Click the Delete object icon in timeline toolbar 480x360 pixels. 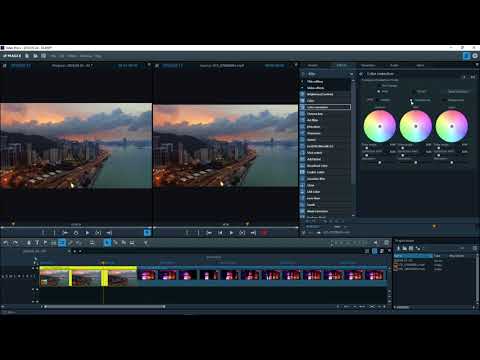(x=29, y=243)
